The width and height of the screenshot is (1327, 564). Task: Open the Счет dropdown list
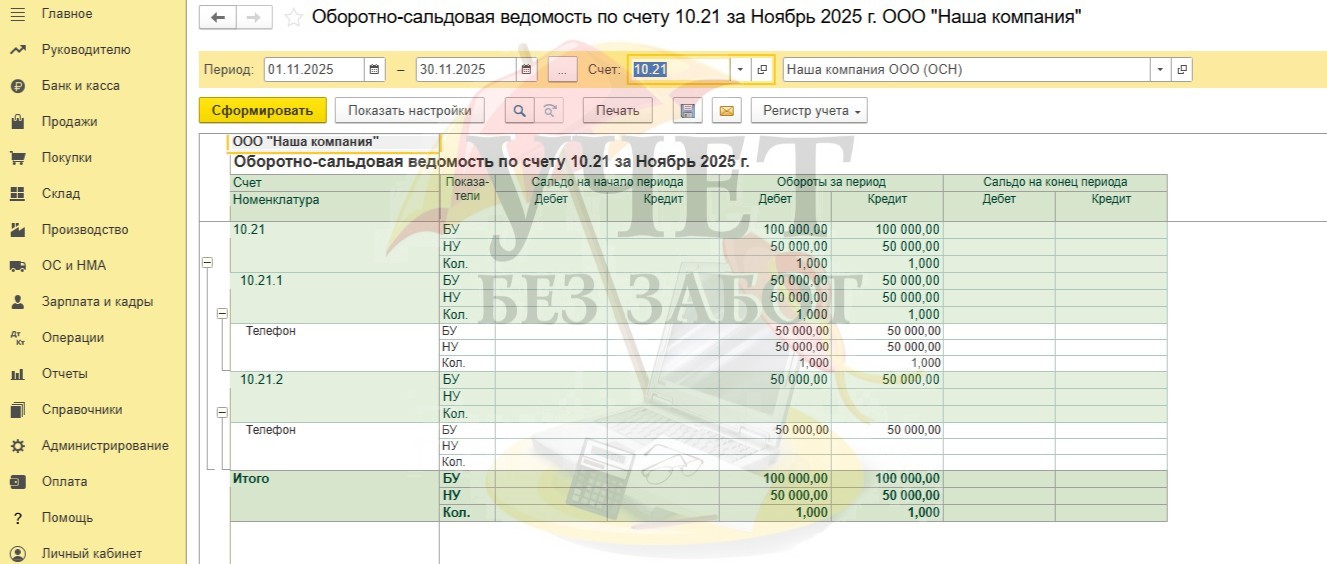click(740, 70)
